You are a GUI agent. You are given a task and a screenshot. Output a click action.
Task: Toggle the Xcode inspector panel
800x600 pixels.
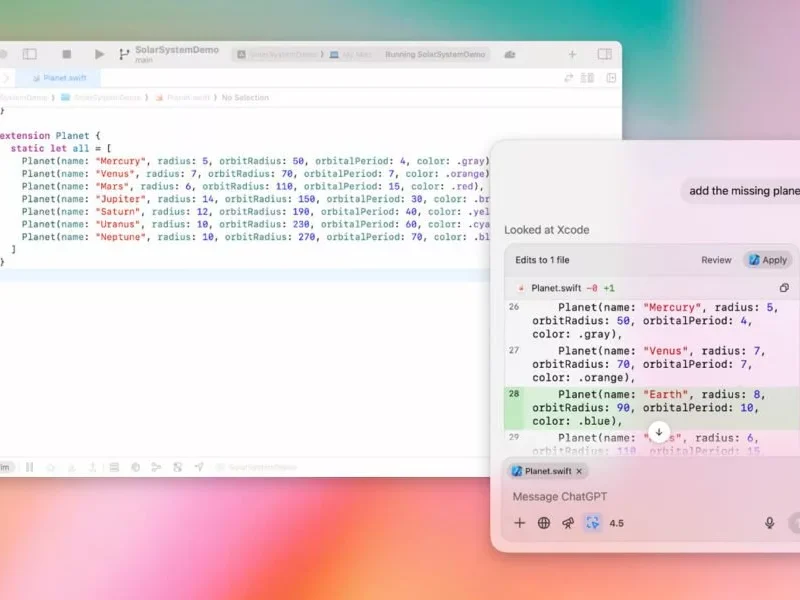(x=605, y=54)
